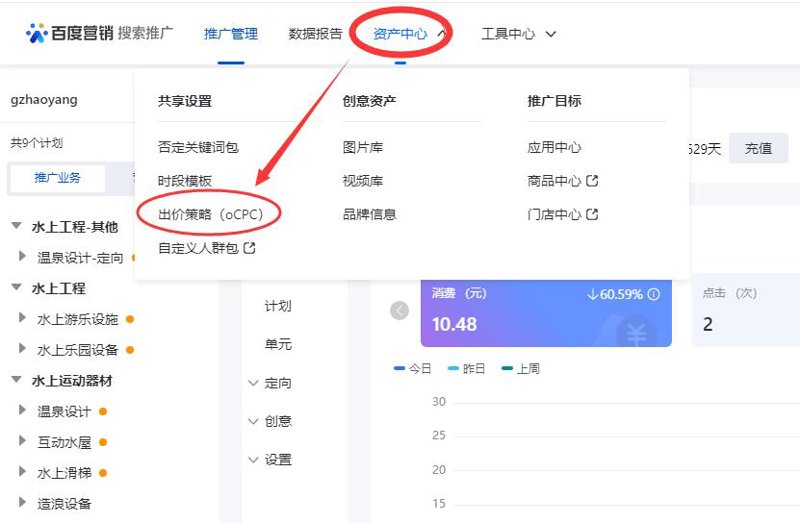Toggle 昨日 series in chart legend
Image resolution: width=800 pixels, height=523 pixels.
tap(466, 368)
